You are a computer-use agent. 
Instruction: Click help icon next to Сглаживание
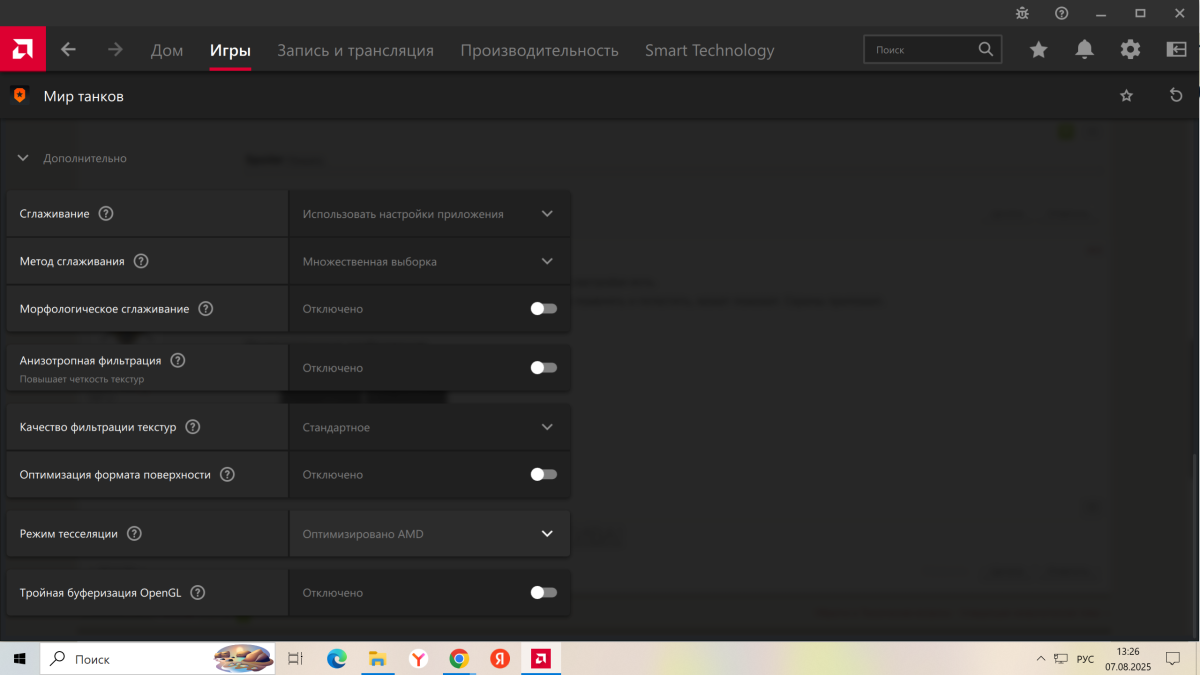point(106,214)
